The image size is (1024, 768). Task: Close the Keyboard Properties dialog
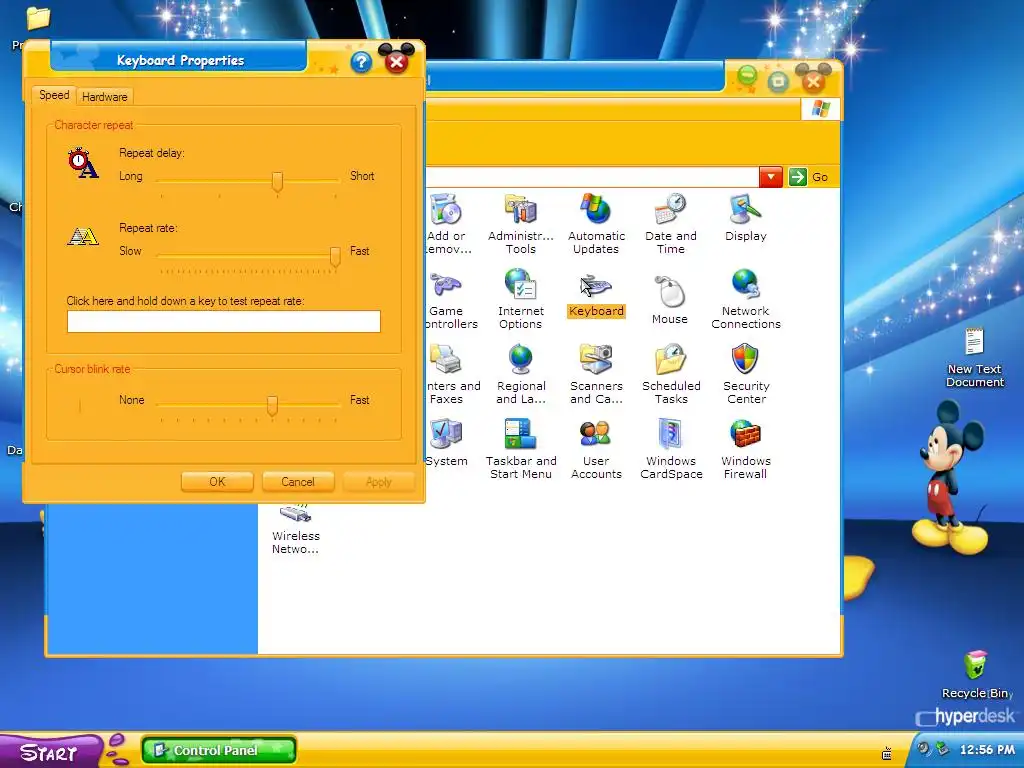pyautogui.click(x=396, y=63)
